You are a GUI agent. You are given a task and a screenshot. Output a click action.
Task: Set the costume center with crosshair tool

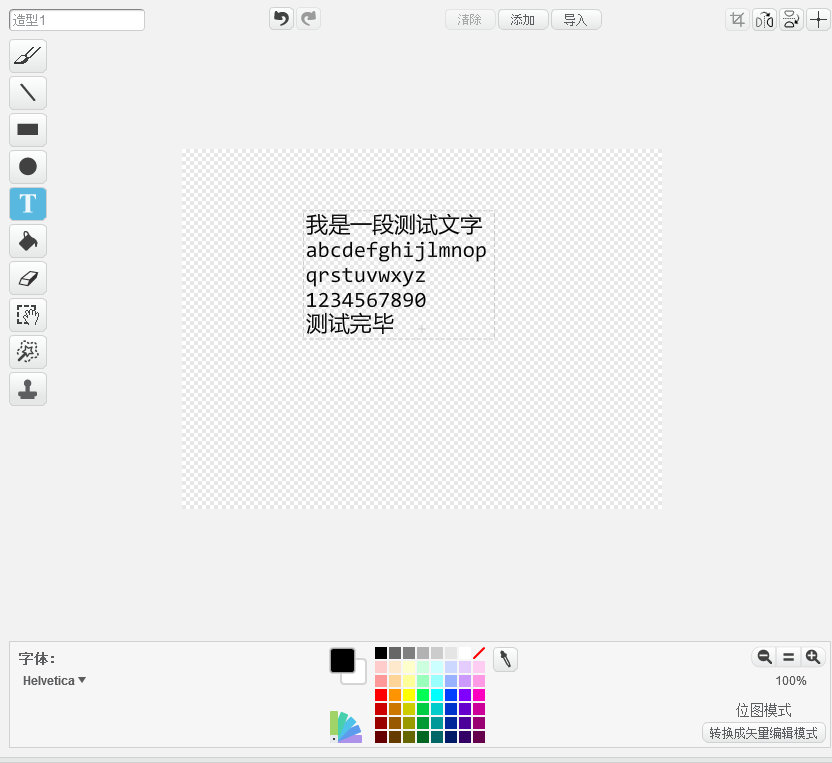pyautogui.click(x=818, y=19)
